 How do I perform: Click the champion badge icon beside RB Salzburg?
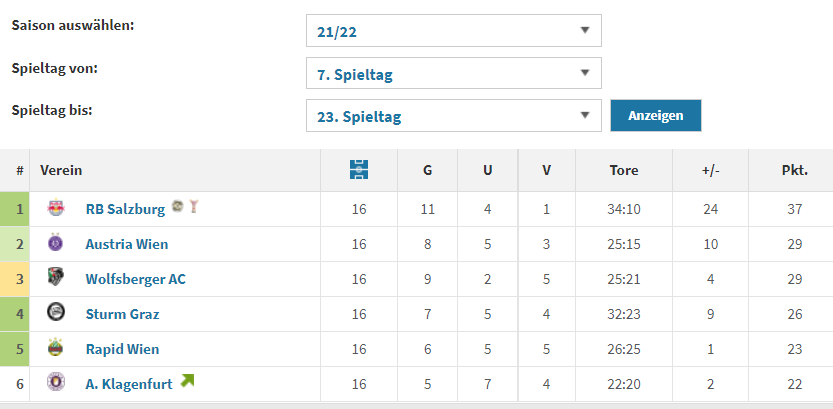[178, 207]
